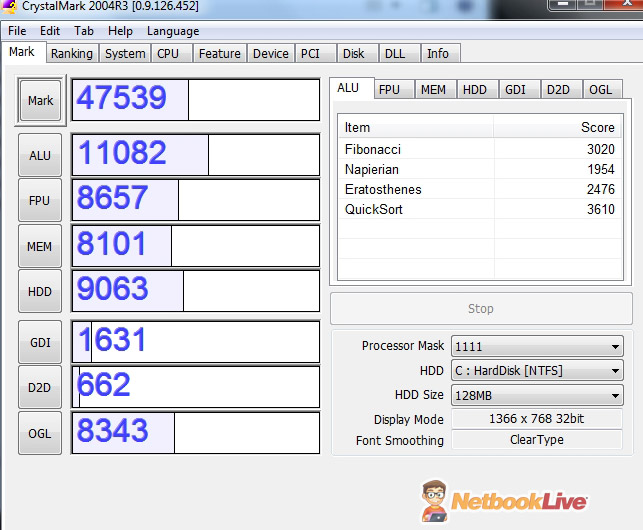Switch to the Device tab
643x530 pixels.
click(271, 53)
